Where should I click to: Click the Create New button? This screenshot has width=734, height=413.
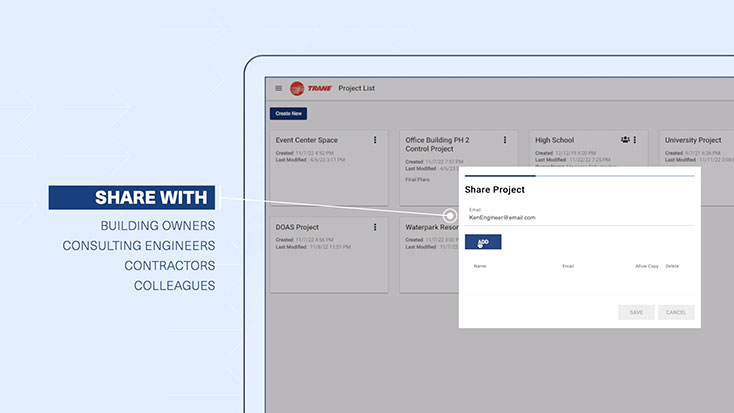pyautogui.click(x=289, y=114)
